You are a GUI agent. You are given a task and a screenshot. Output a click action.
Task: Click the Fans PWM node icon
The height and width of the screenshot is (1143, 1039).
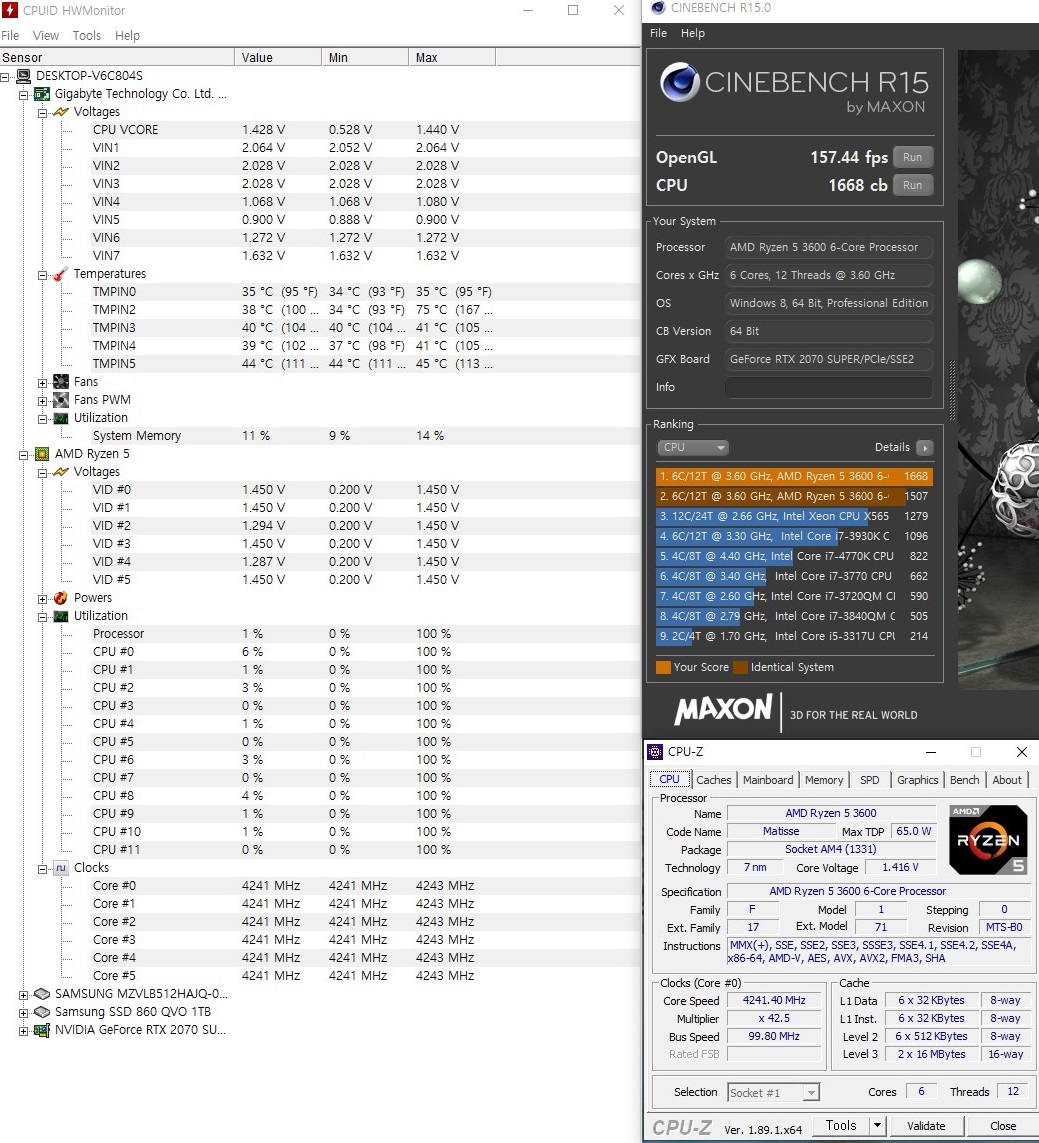pos(61,399)
